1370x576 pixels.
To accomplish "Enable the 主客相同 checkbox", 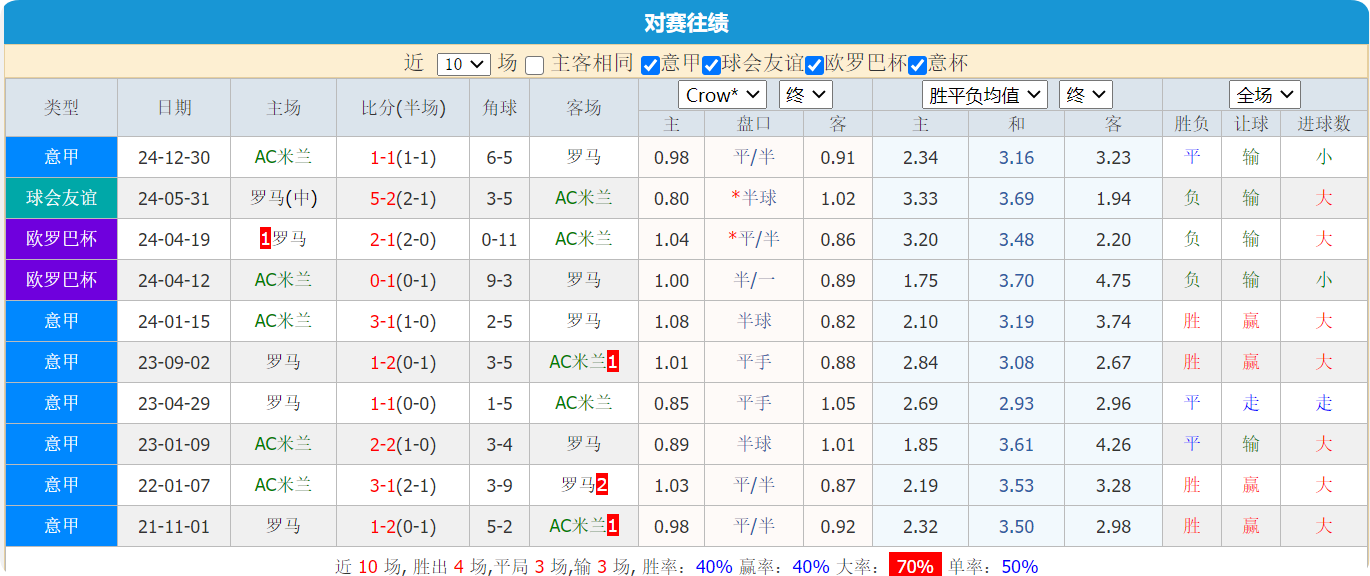I will point(533,62).
